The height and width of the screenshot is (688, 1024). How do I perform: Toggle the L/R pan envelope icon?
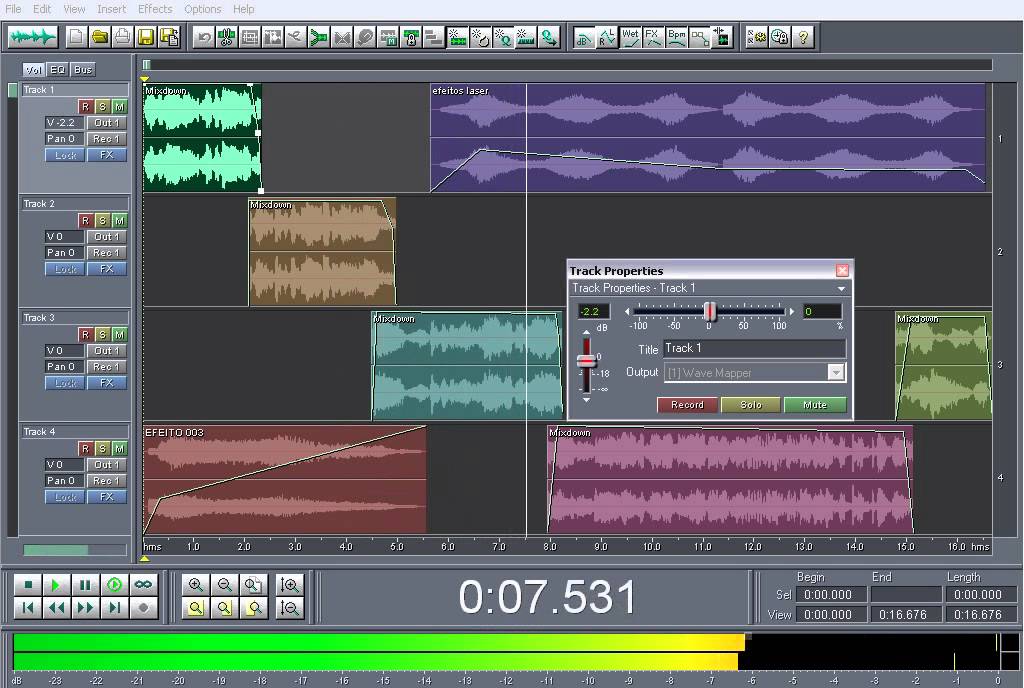(607, 37)
